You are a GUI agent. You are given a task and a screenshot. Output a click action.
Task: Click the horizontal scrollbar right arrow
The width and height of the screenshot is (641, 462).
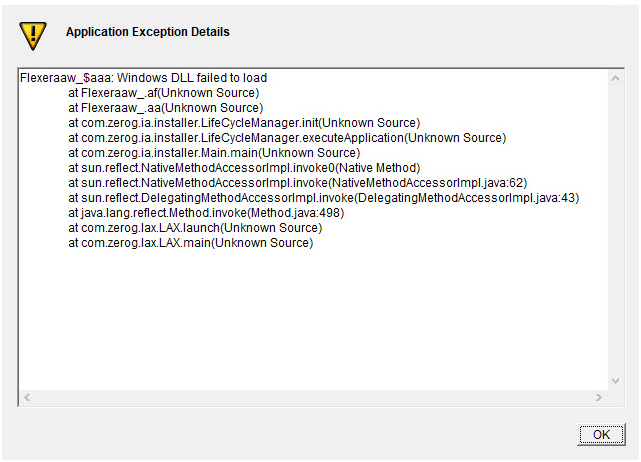(x=599, y=397)
